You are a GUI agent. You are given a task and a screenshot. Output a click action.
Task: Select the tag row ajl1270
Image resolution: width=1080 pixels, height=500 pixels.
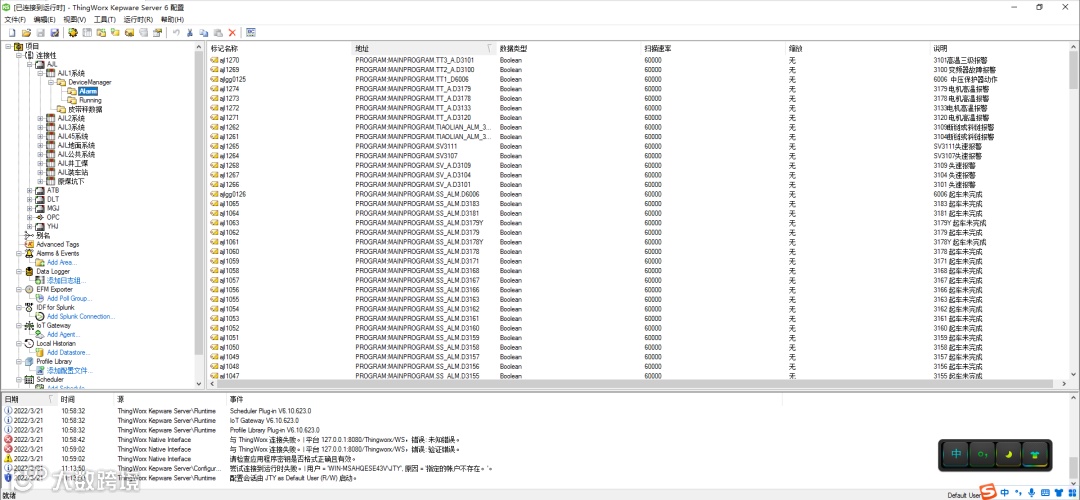pos(638,60)
